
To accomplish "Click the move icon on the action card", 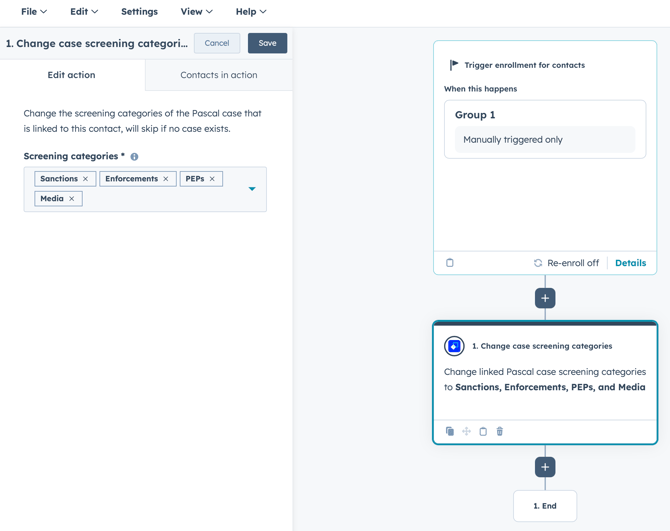I will point(466,432).
